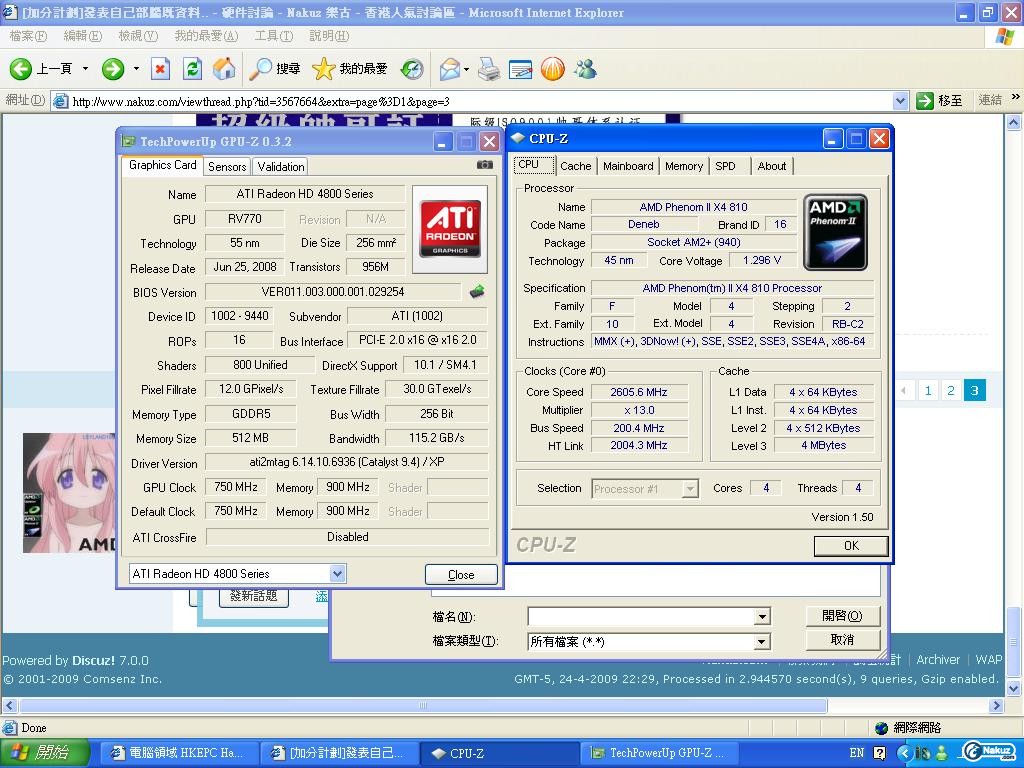Open the IE Favorites menu

pyautogui.click(x=206, y=36)
